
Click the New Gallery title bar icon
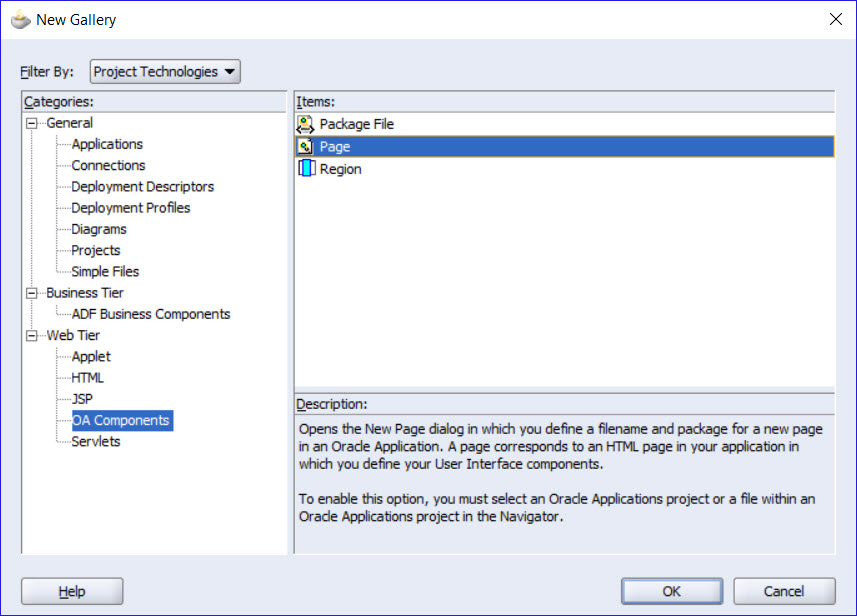click(x=20, y=18)
